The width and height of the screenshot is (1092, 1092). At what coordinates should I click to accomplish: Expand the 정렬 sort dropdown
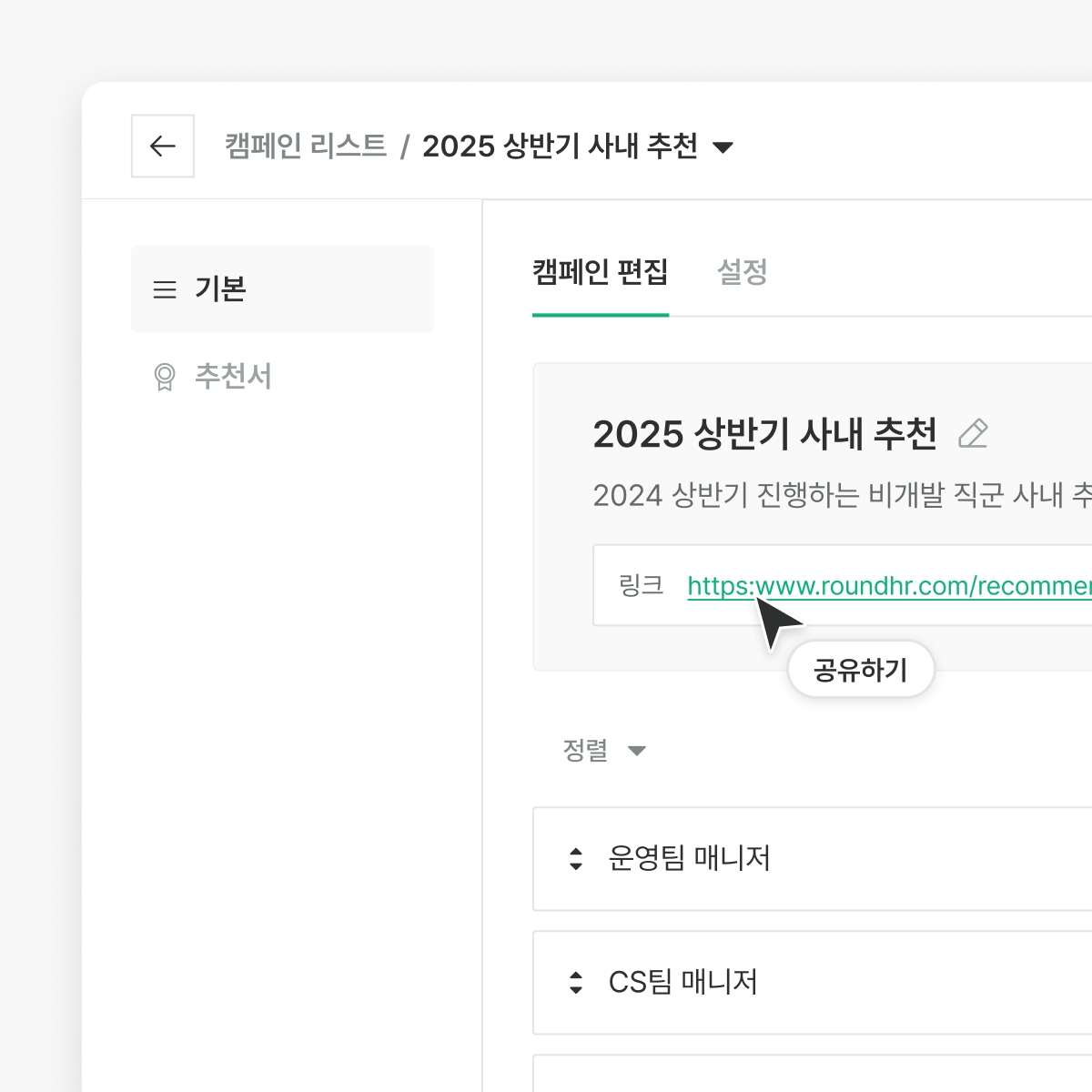coord(636,751)
